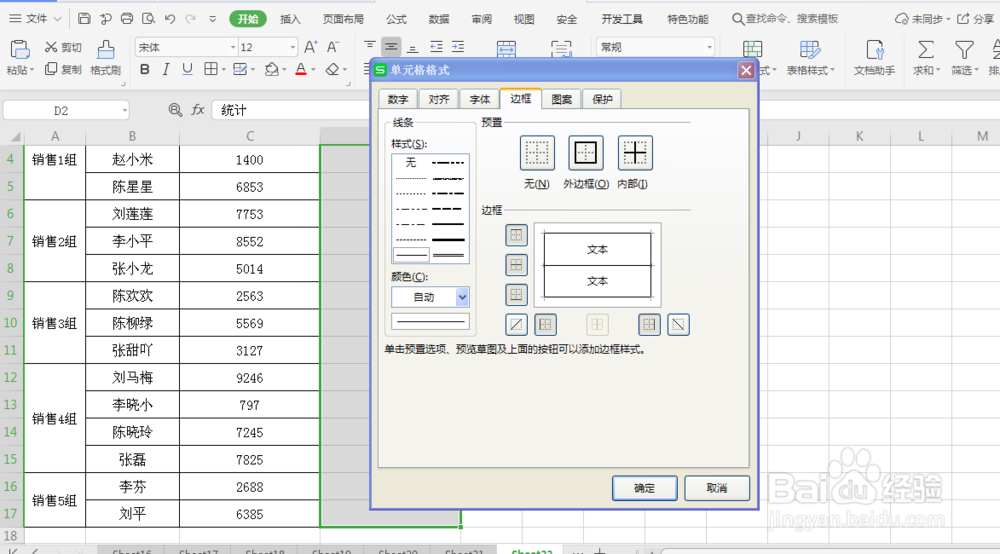Click the decrease indent icon

coord(436,47)
